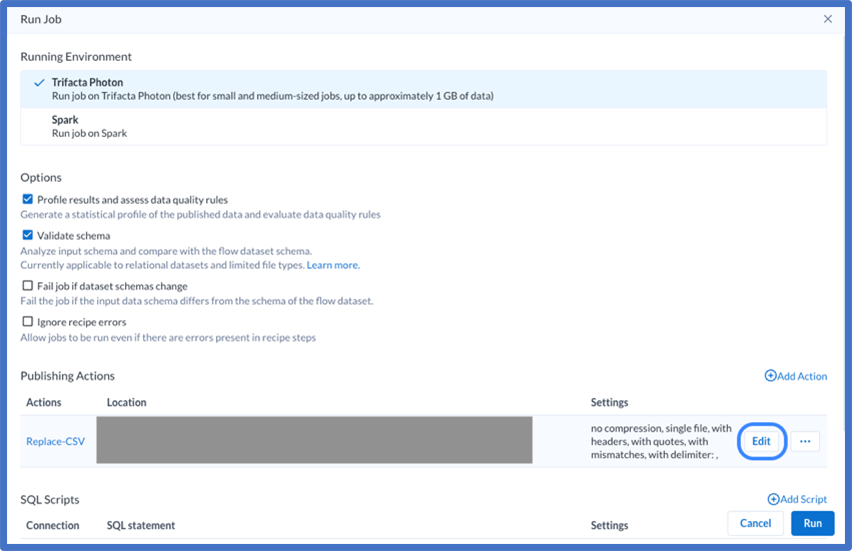
Task: Select Spark running environment
Action: coord(424,126)
